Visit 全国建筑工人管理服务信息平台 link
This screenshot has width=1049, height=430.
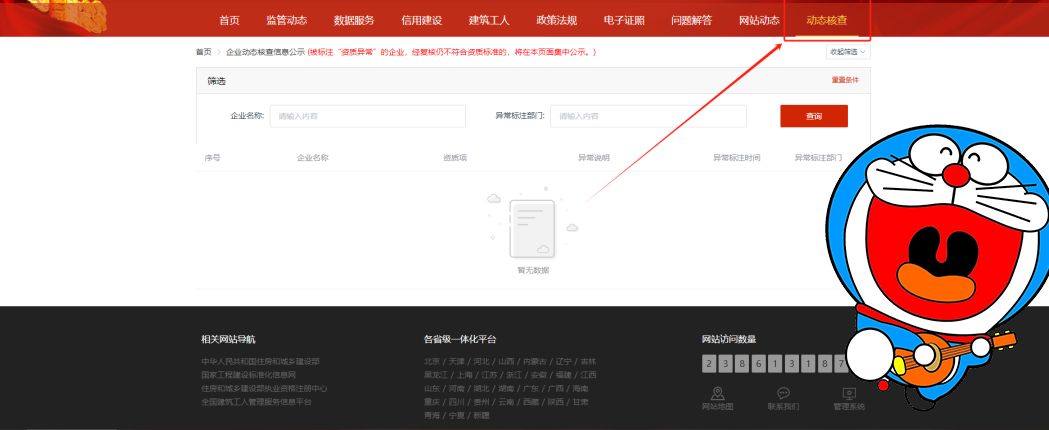(256, 402)
